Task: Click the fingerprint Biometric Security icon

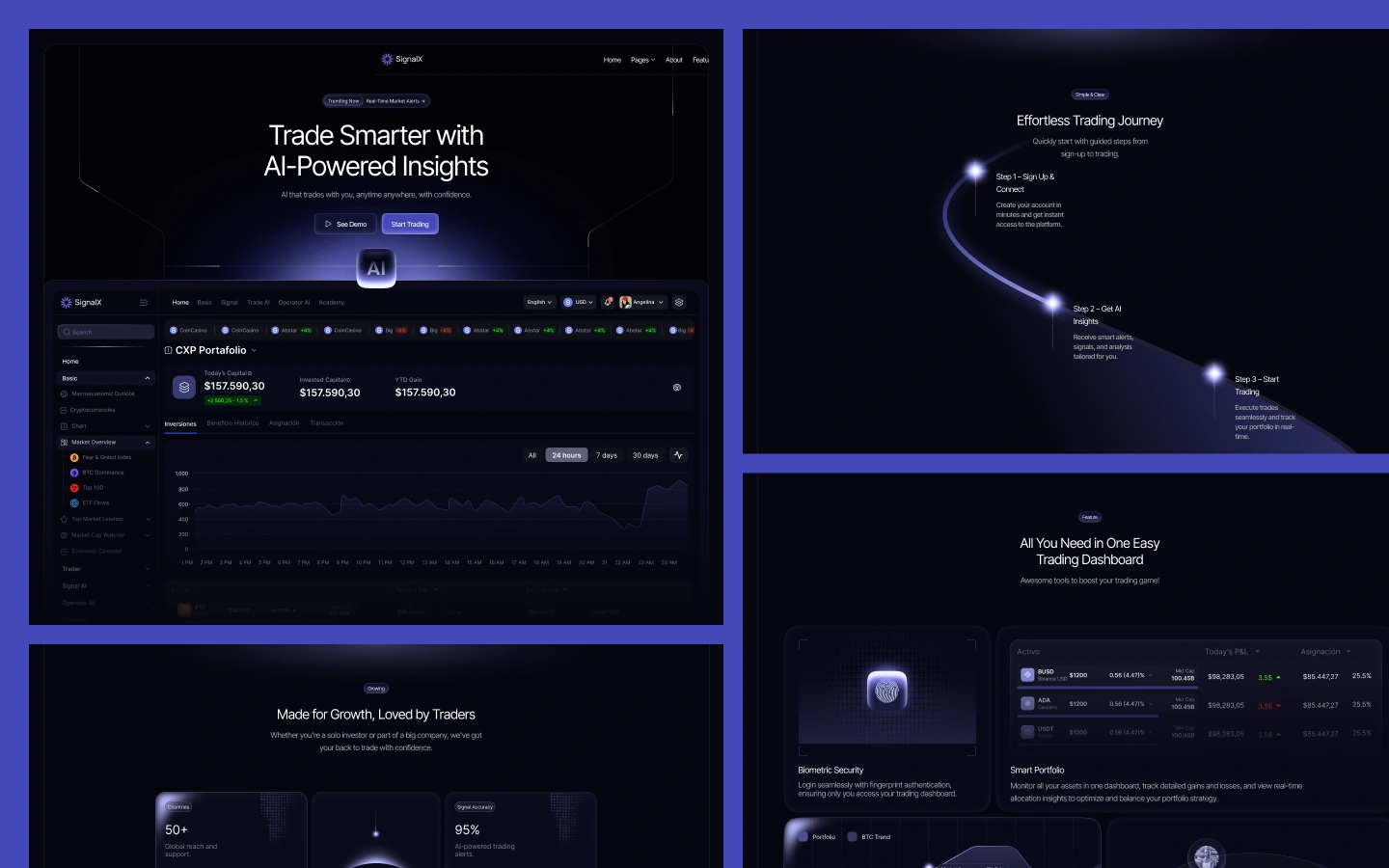Action: (886, 691)
